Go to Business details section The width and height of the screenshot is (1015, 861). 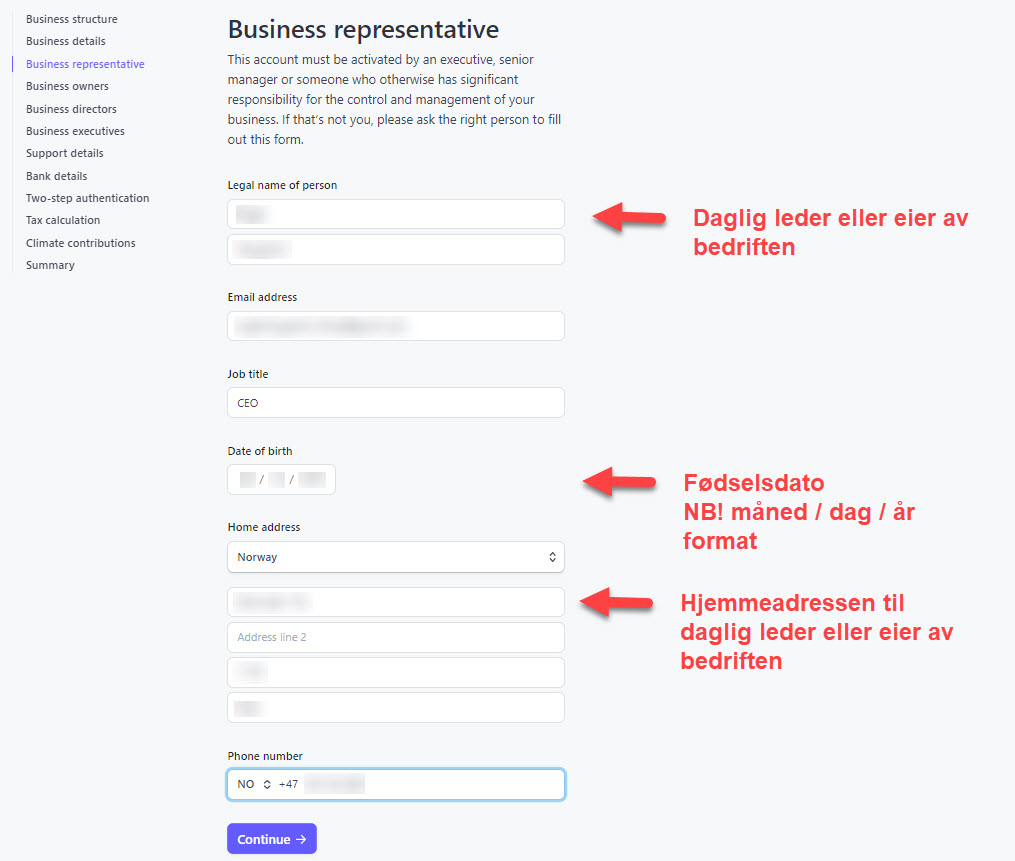coord(65,41)
